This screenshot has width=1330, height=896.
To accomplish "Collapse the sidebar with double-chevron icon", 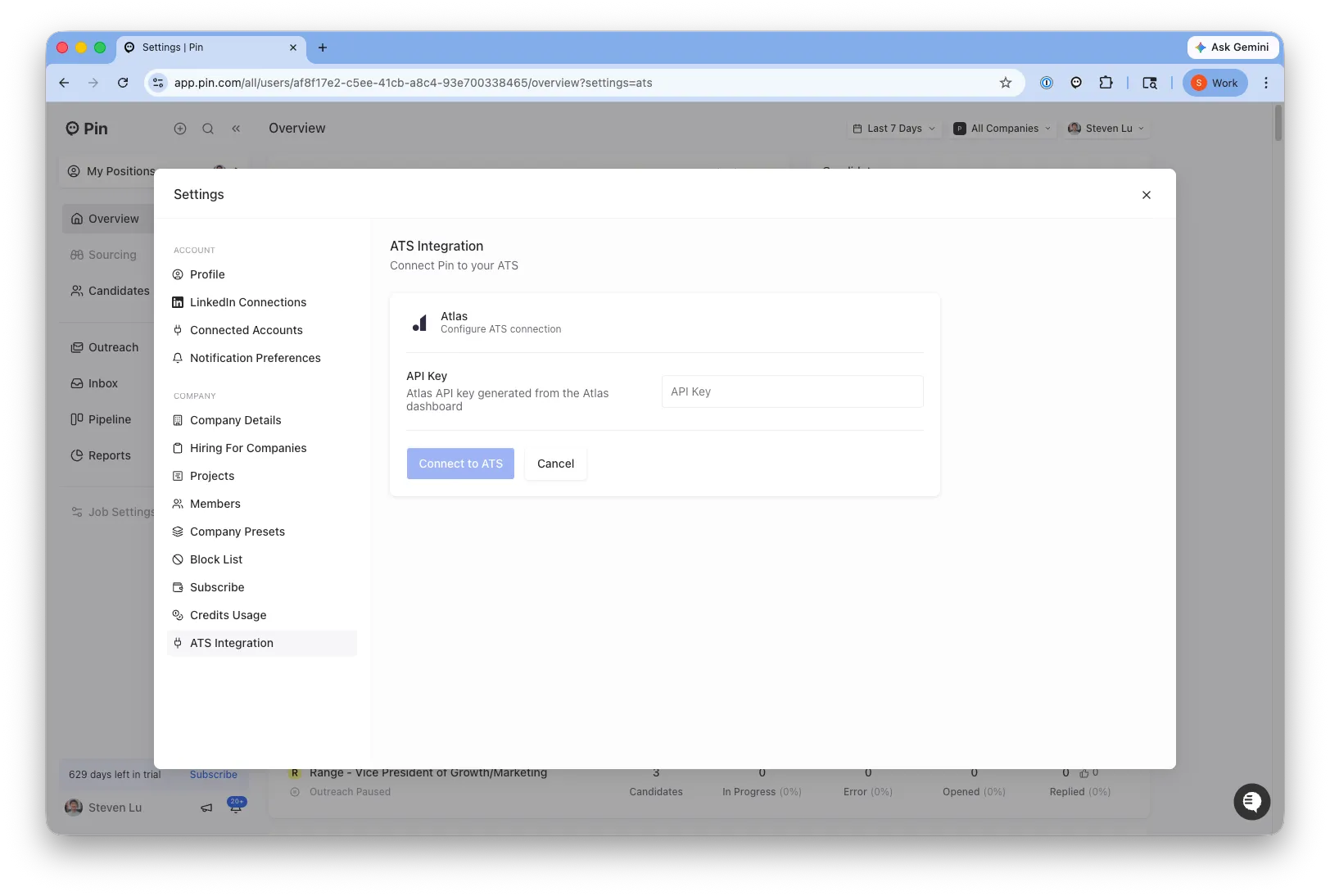I will pyautogui.click(x=236, y=129).
